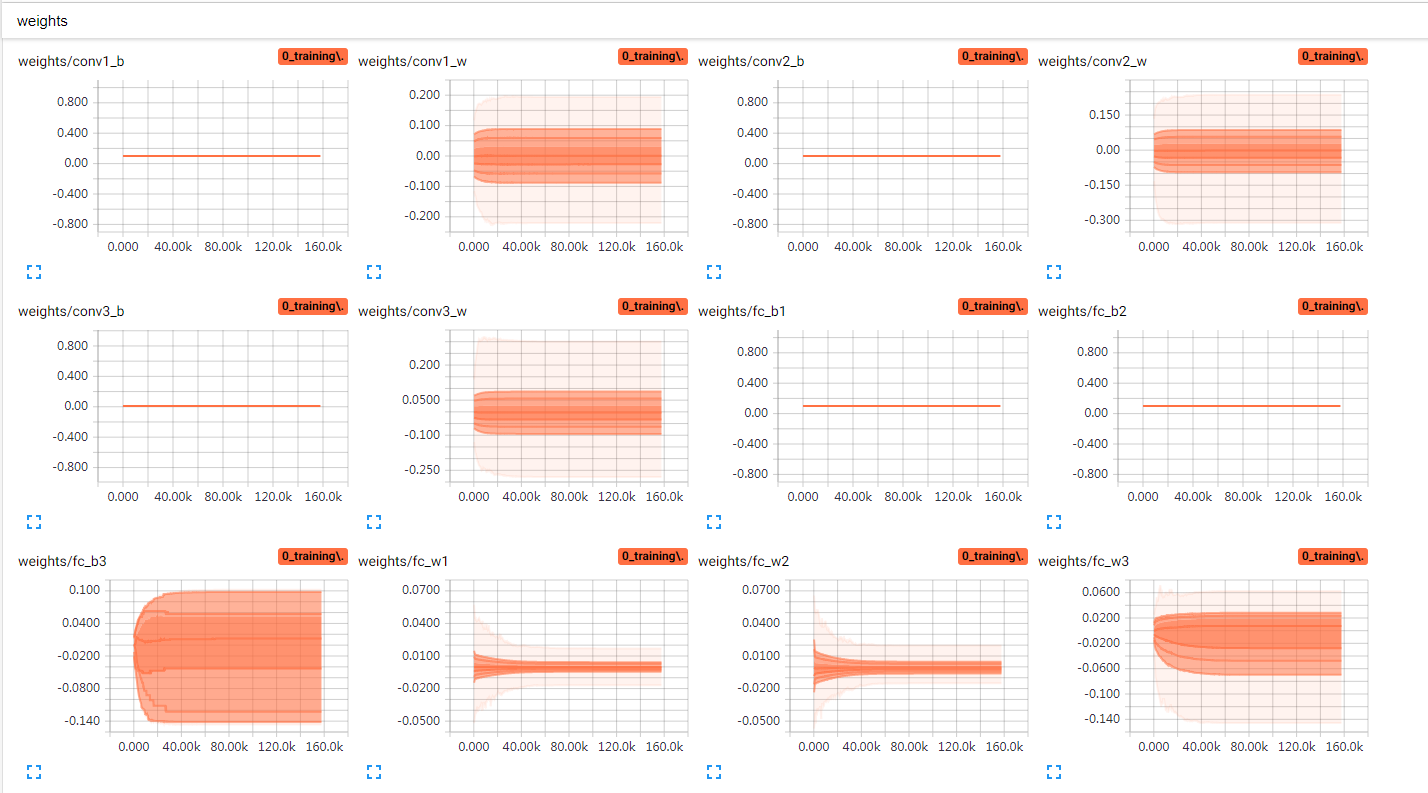The height and width of the screenshot is (793, 1428).
Task: Select the weights/conv1_w chart title
Action: click(412, 62)
